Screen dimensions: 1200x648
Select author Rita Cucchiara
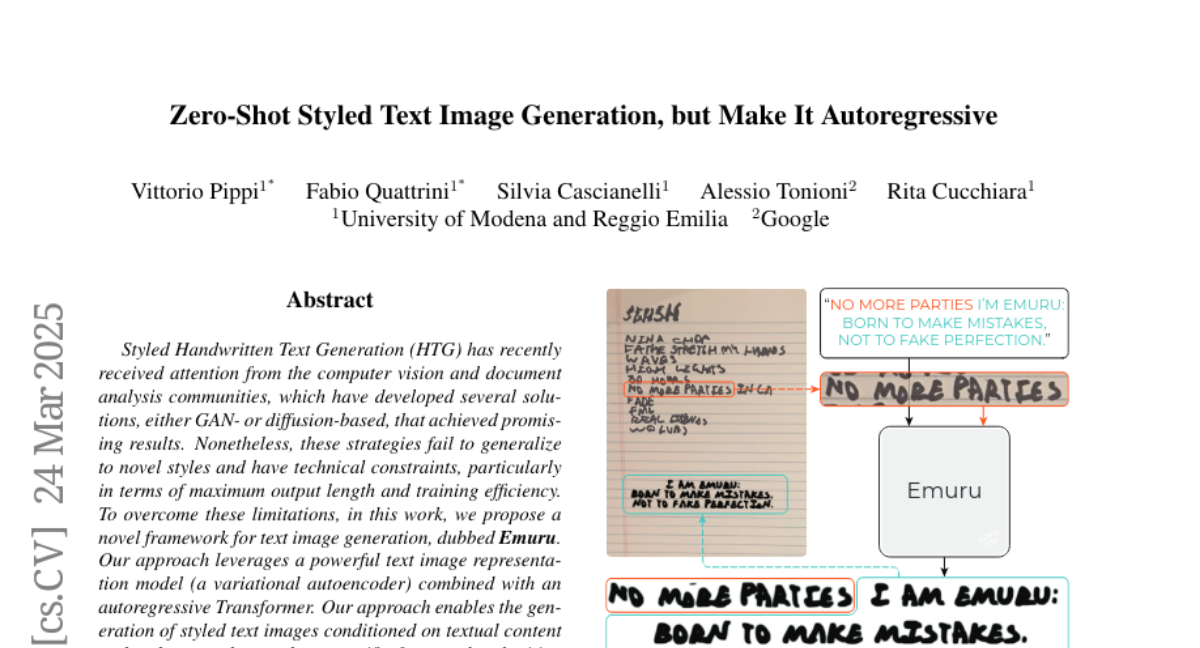[958, 191]
